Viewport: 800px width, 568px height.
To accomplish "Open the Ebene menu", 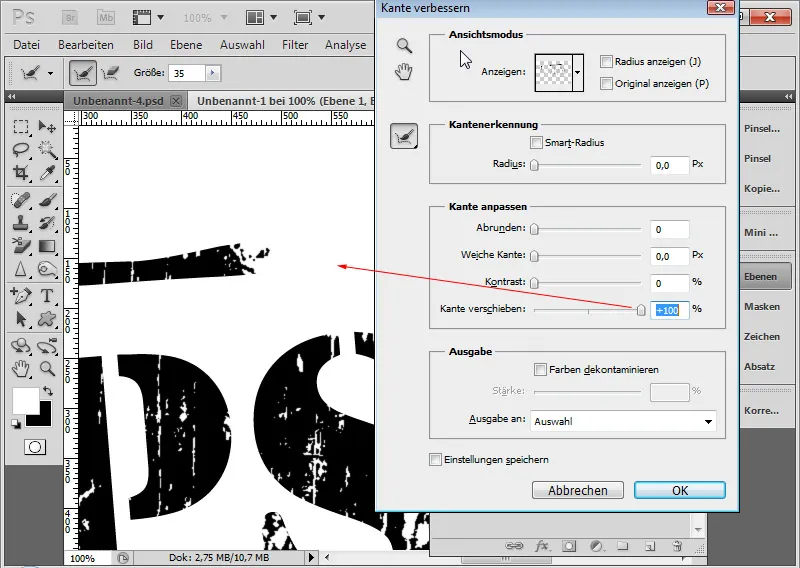I will pos(186,45).
